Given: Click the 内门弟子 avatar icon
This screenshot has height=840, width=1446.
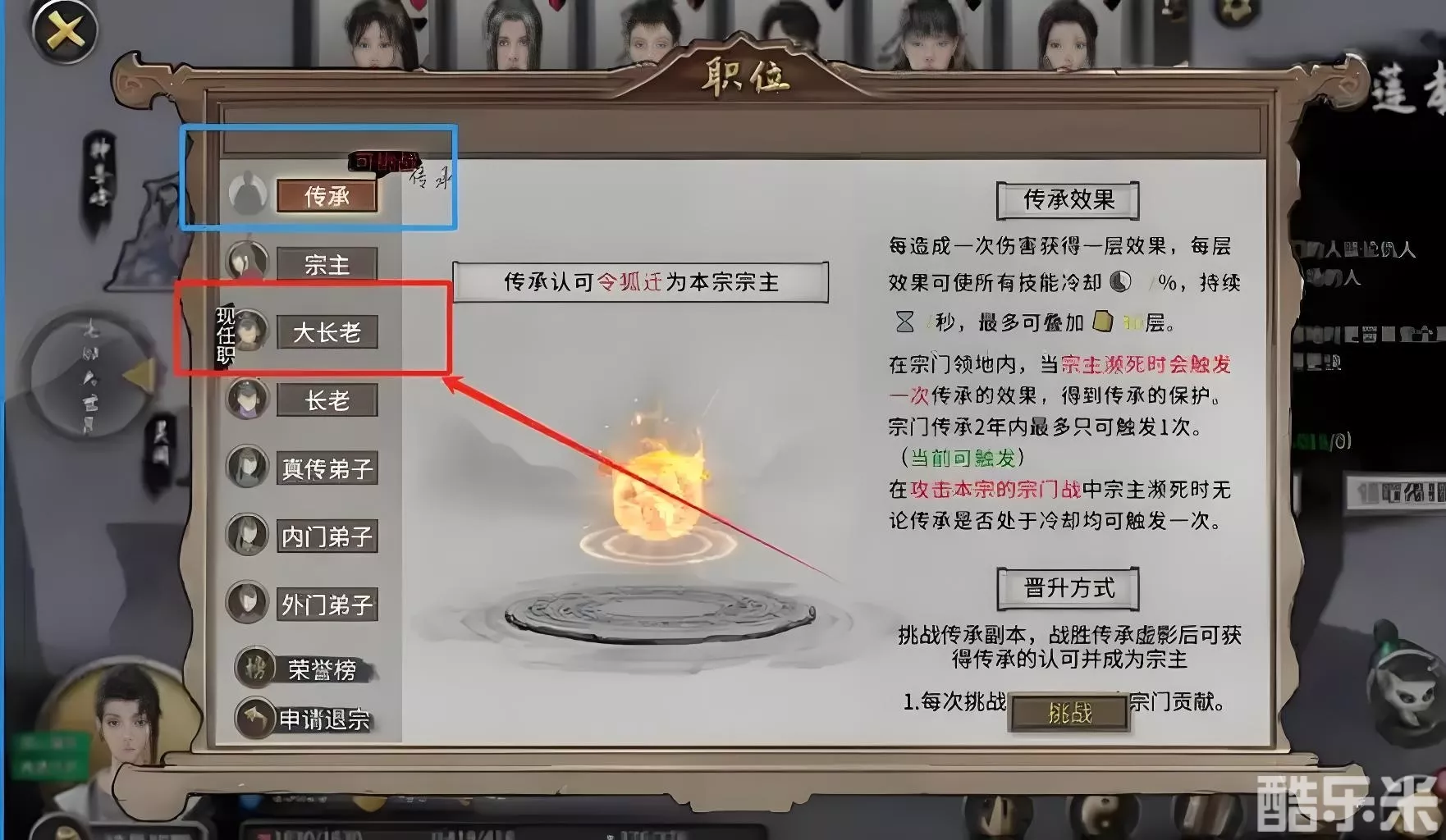Looking at the screenshot, I should pyautogui.click(x=247, y=535).
